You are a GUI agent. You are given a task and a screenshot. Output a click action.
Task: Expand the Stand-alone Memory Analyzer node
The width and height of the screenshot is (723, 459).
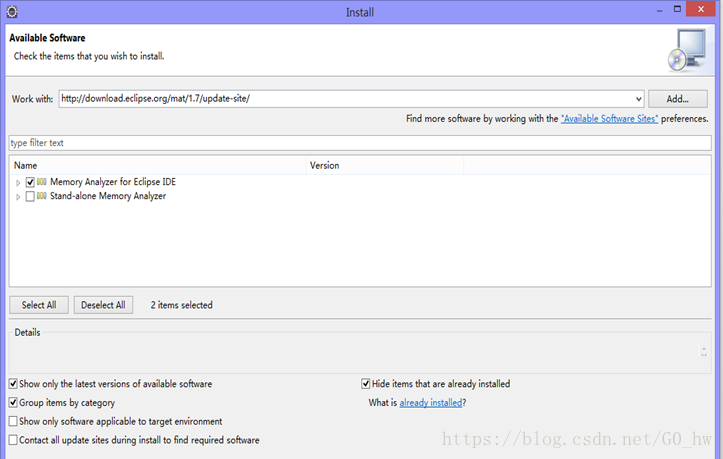pos(18,197)
